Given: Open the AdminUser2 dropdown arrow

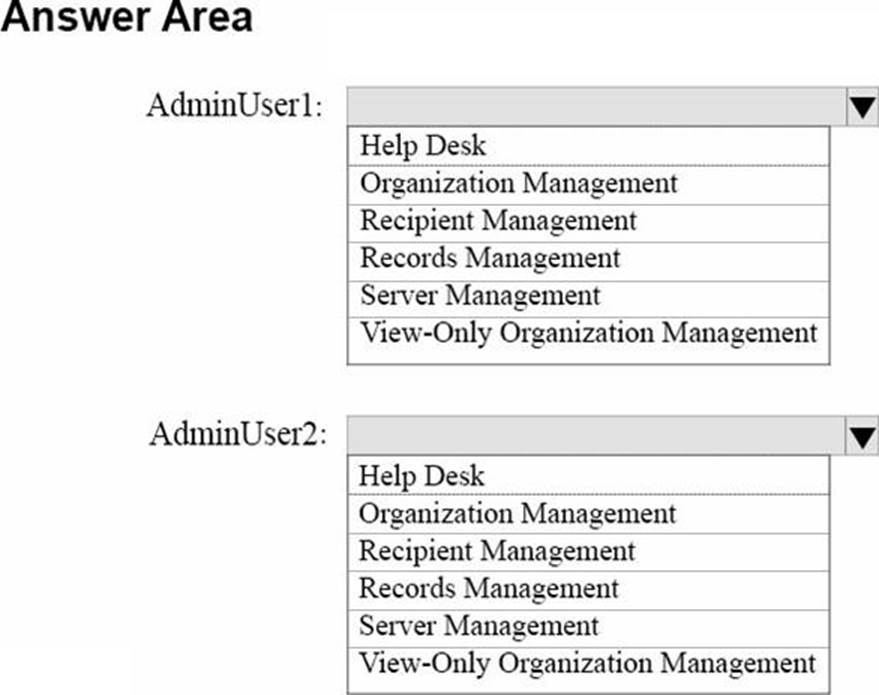Looking at the screenshot, I should [861, 436].
